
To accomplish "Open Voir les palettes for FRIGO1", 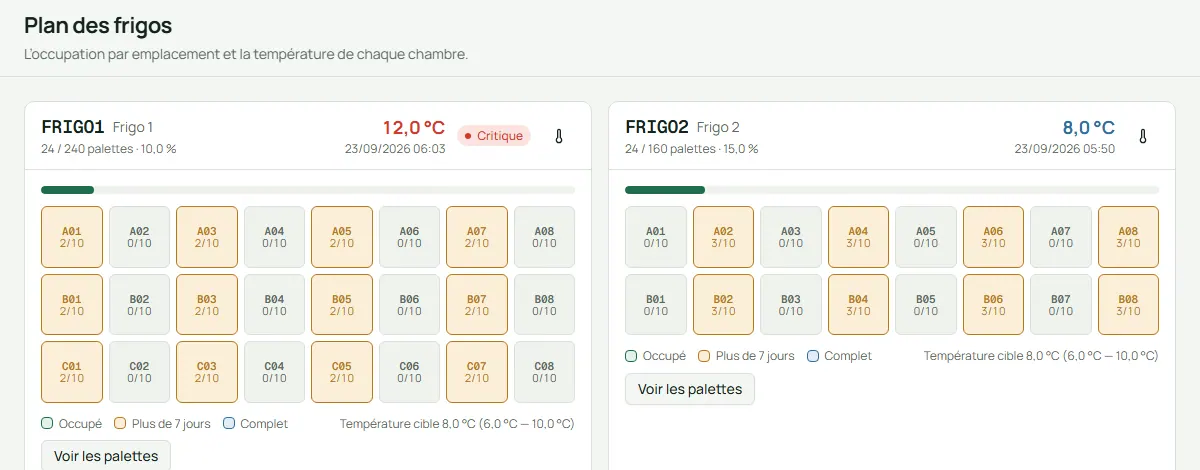I will tap(106, 456).
